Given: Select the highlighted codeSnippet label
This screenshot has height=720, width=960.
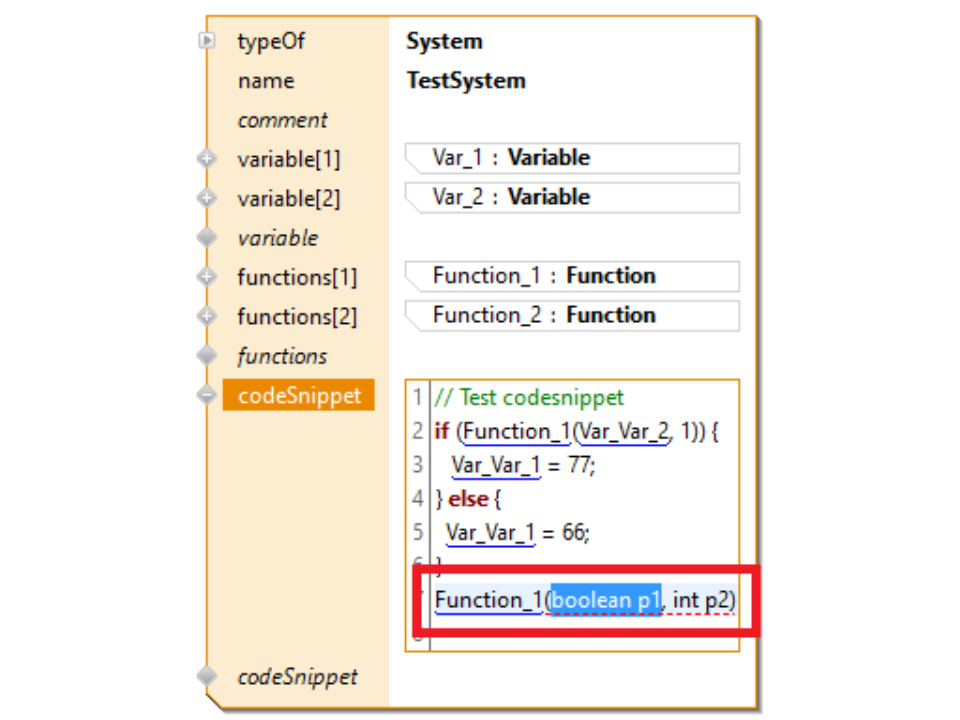Looking at the screenshot, I should [x=299, y=395].
